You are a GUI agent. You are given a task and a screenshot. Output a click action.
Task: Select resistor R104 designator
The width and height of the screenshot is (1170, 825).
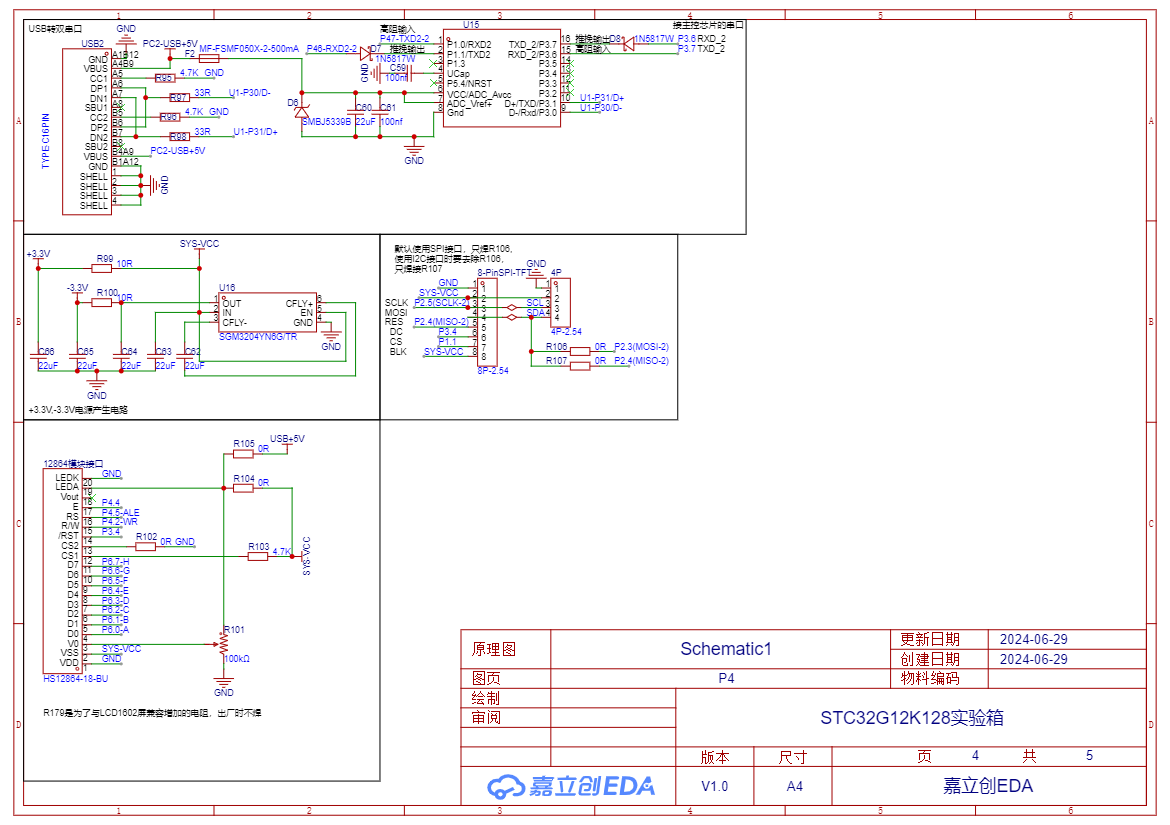coord(244,478)
